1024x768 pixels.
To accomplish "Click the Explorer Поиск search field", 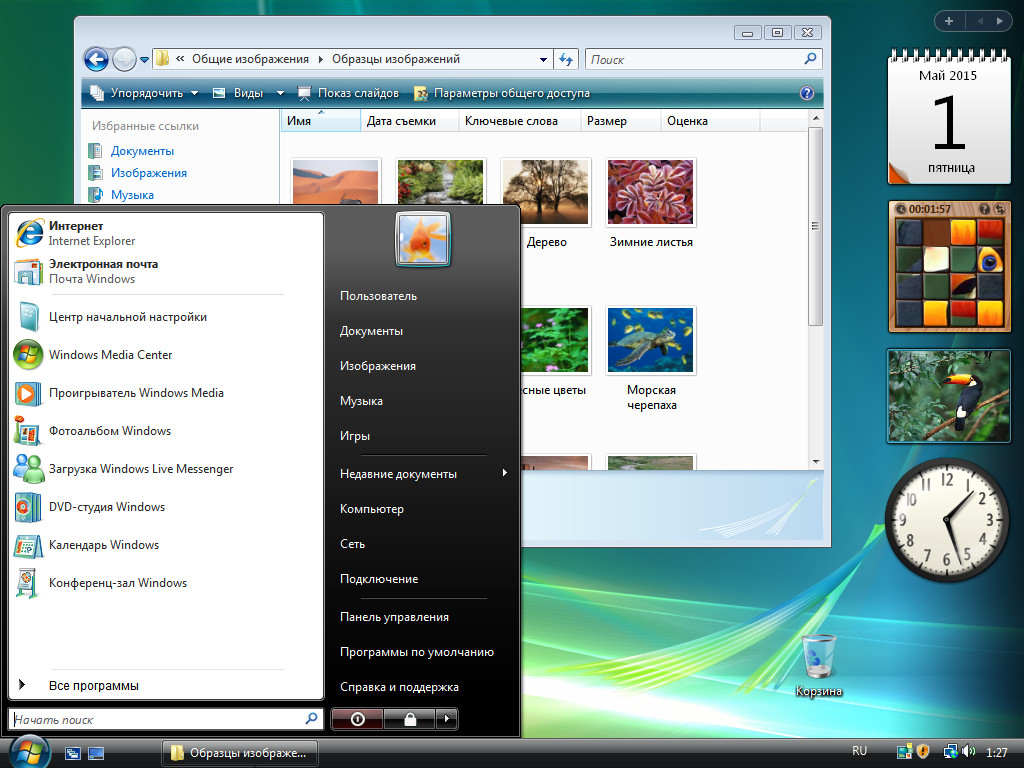I will point(703,59).
